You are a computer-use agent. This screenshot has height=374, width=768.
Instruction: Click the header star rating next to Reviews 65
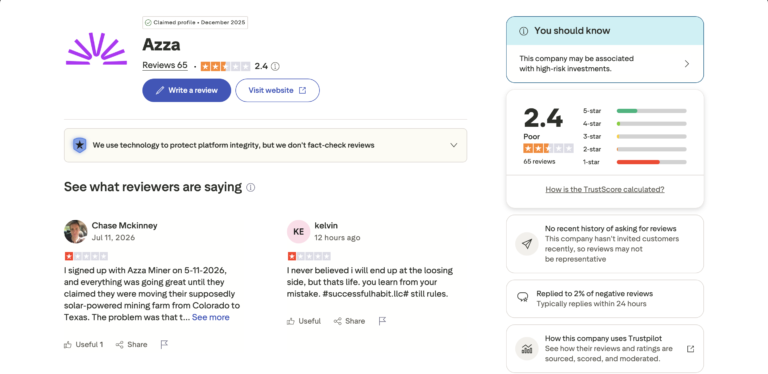[x=225, y=66]
